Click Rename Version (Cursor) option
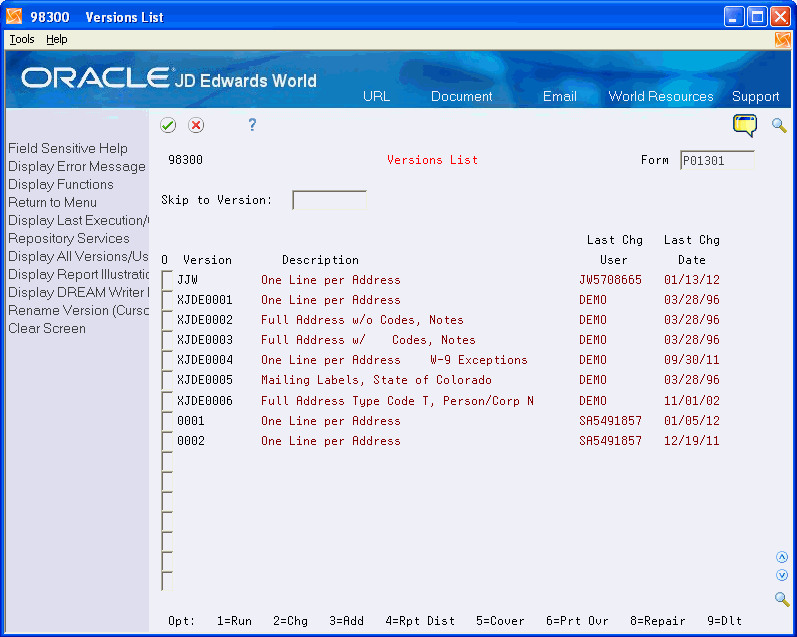797x637 pixels. pyautogui.click(x=78, y=310)
